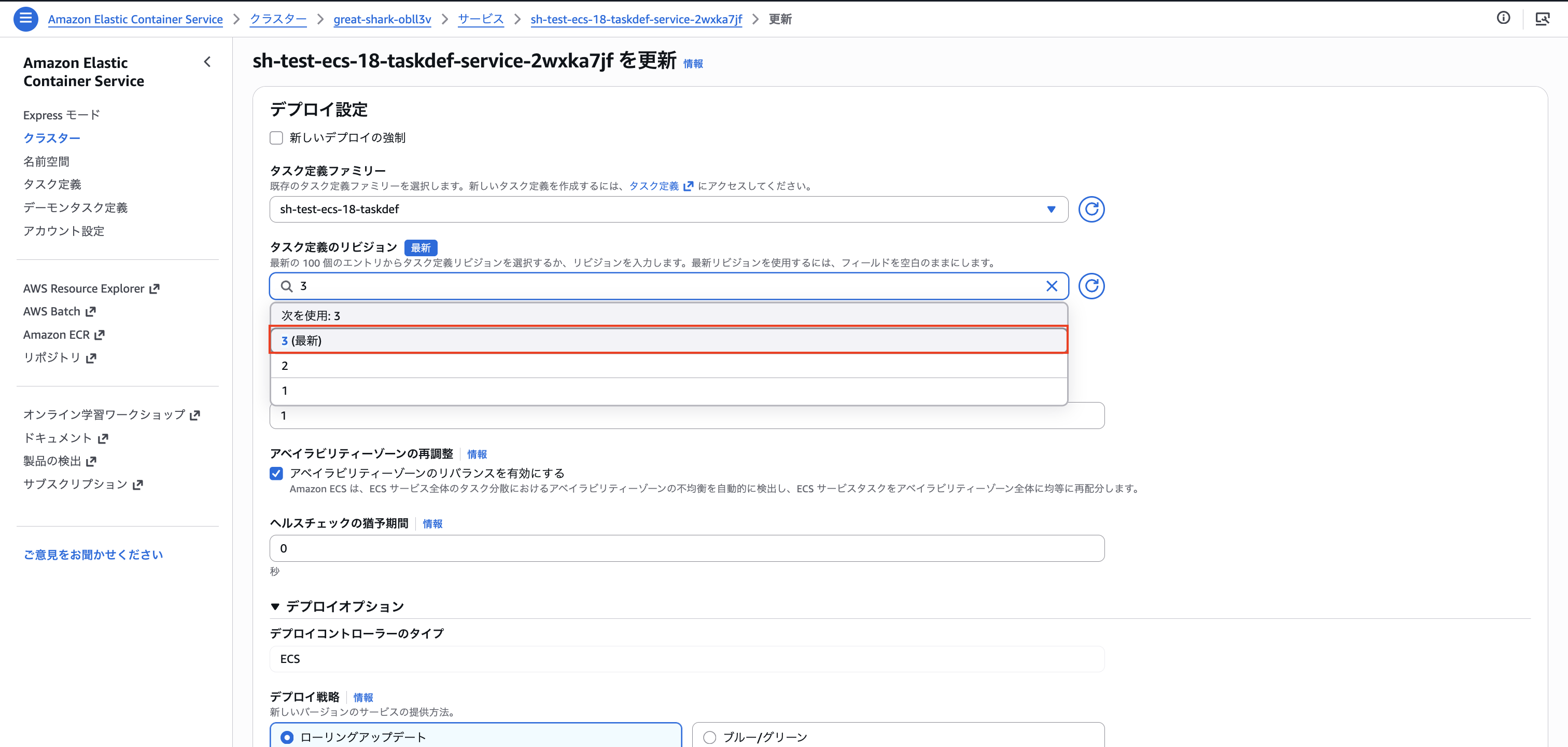This screenshot has height=747, width=1568.
Task: Refresh the task definition revision list
Action: [1091, 286]
